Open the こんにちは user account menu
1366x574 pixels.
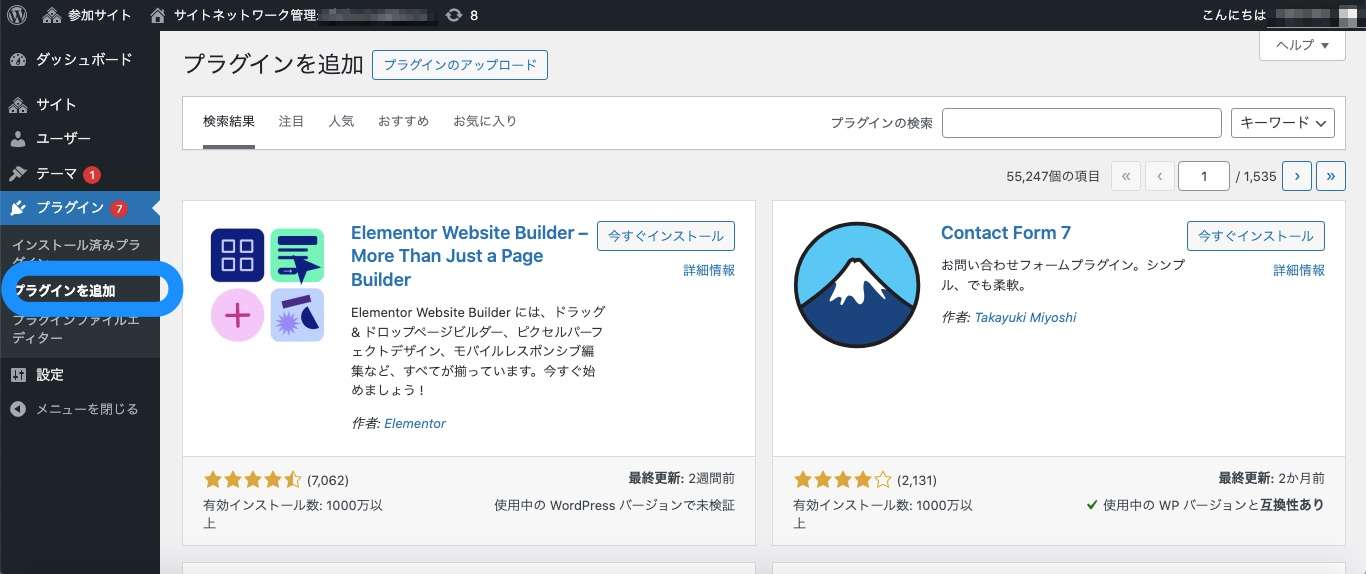point(1280,15)
